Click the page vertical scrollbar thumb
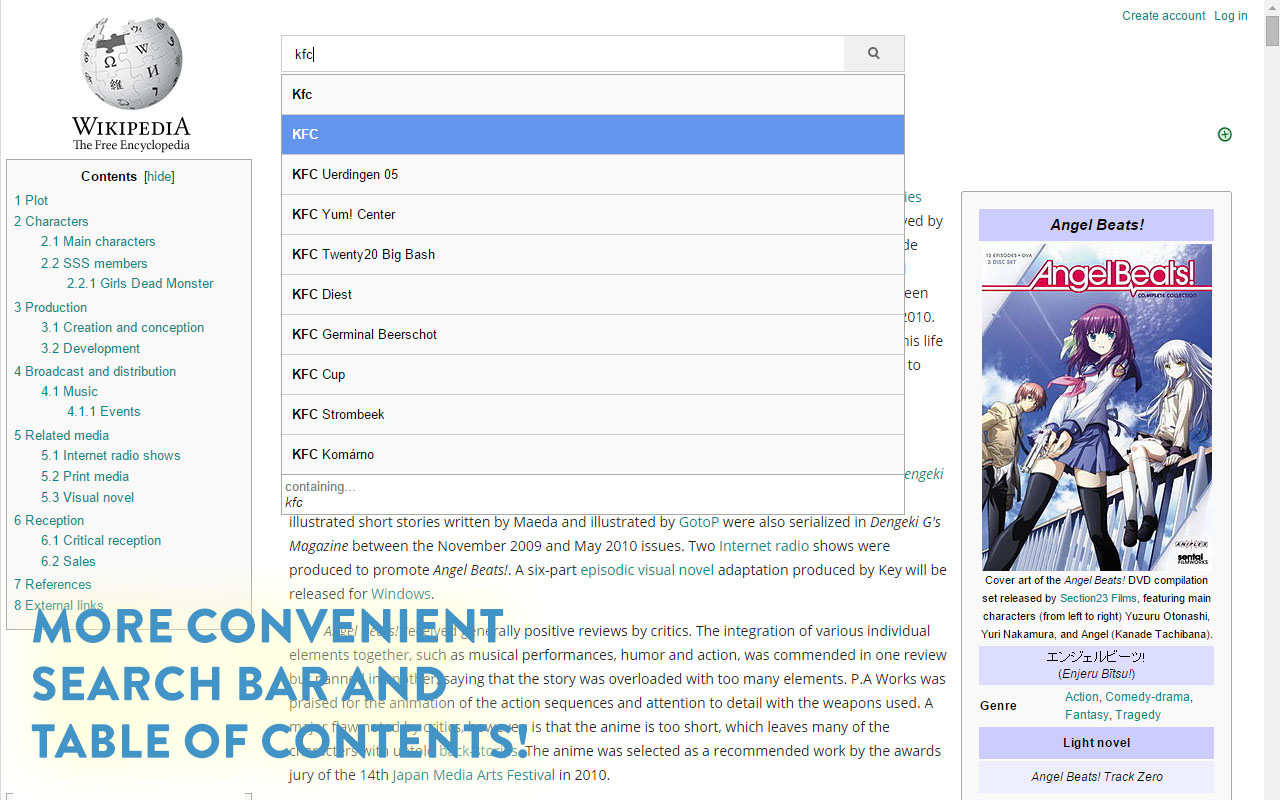Viewport: 1280px width, 800px height. coord(1272,32)
